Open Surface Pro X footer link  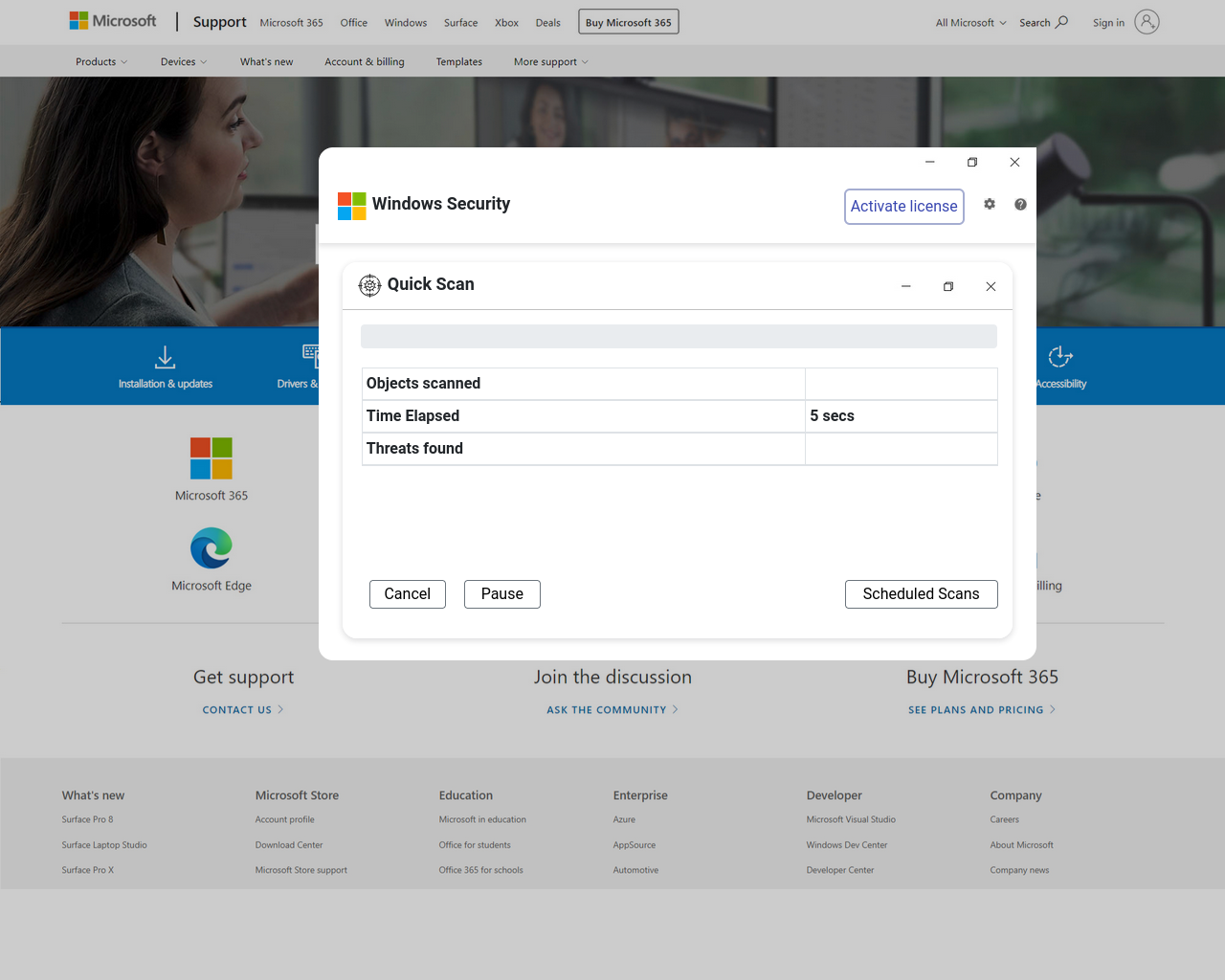[x=88, y=870]
